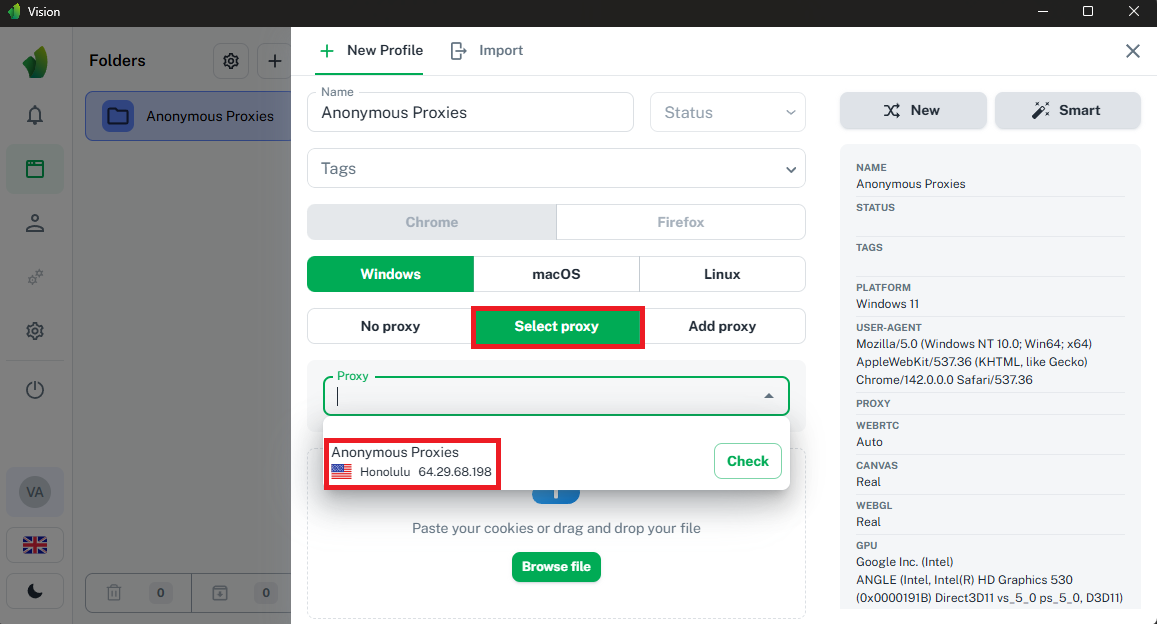1157x624 pixels.
Task: Open the team members section icon
Action: pos(34,222)
